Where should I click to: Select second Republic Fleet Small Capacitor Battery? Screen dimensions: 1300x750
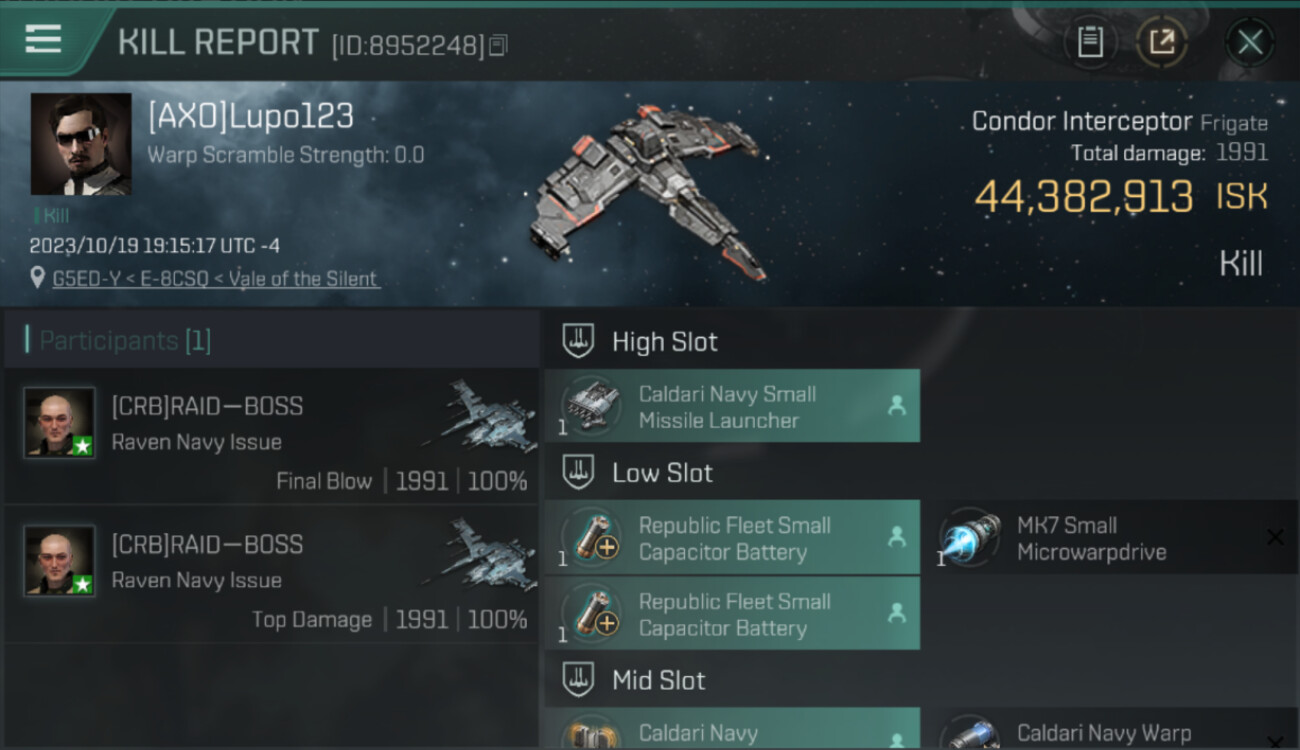click(x=732, y=613)
